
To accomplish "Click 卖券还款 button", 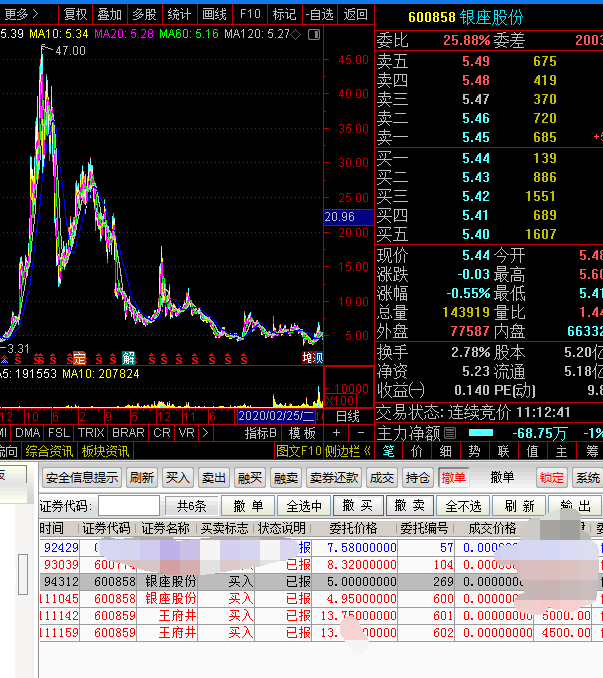I will click(x=334, y=478).
